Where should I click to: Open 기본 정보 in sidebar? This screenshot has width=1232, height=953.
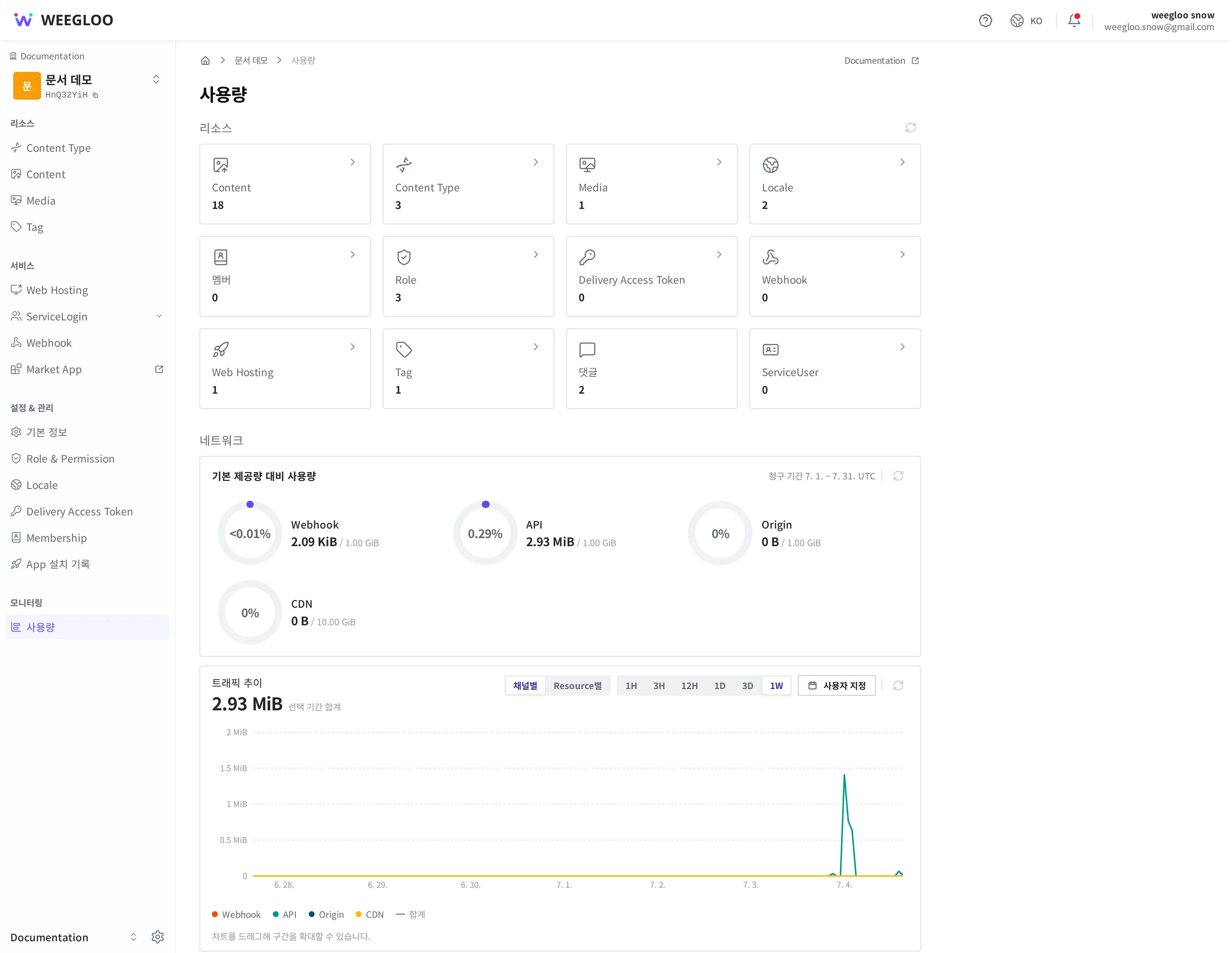pos(87,432)
